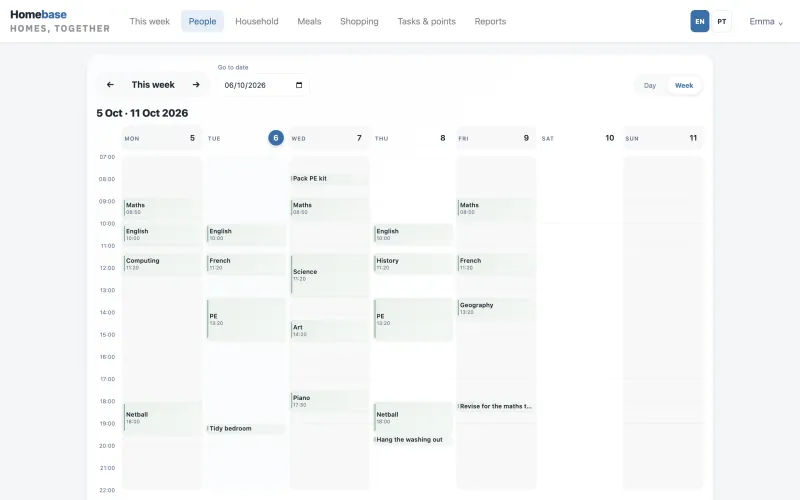Open Wednesday Maths event

tap(329, 208)
